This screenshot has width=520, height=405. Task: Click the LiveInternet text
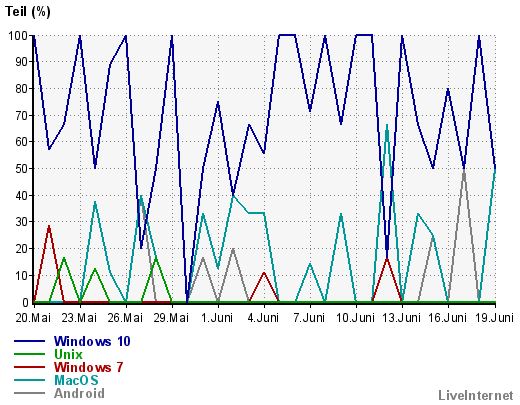(476, 395)
